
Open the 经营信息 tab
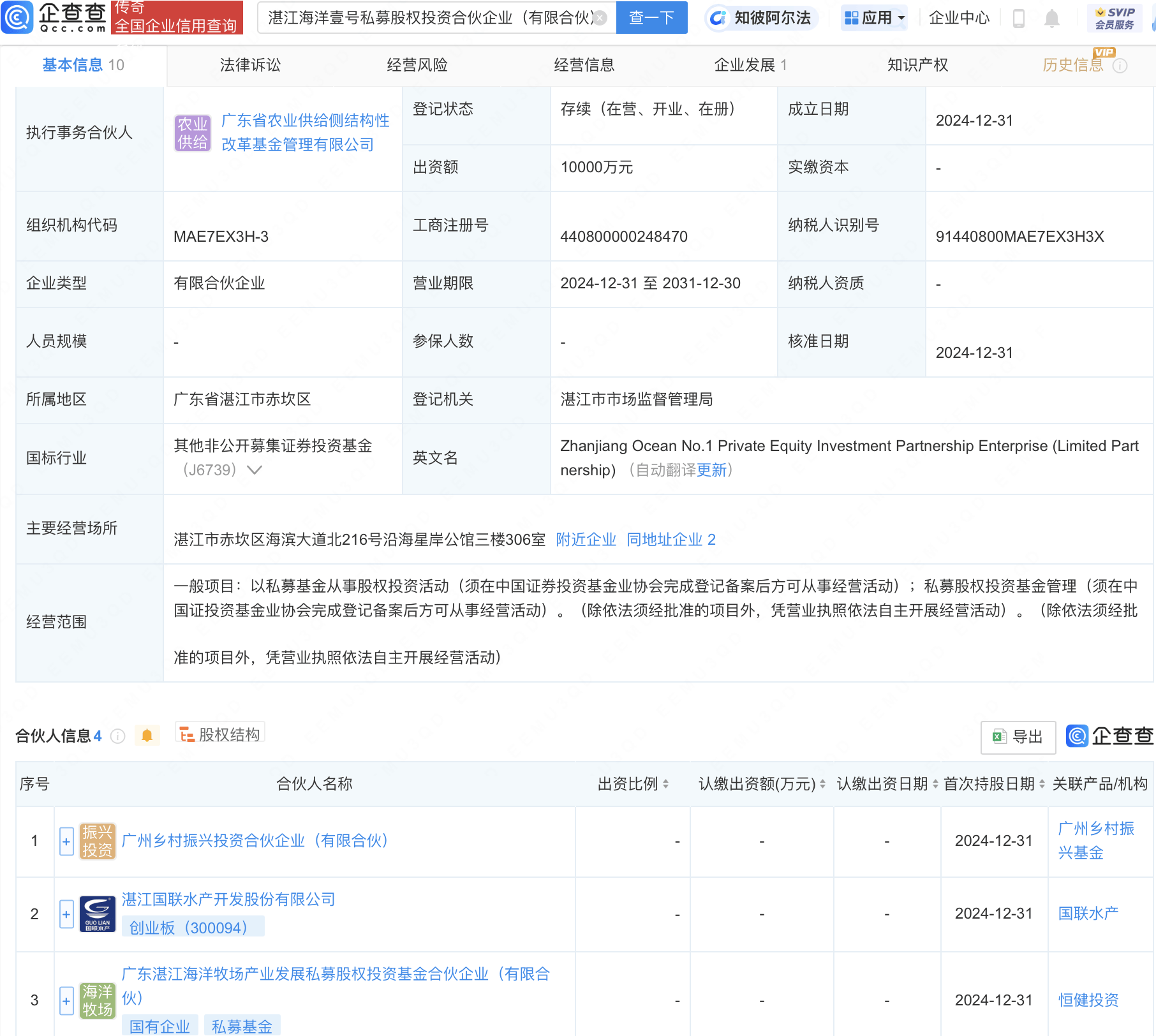coord(584,65)
